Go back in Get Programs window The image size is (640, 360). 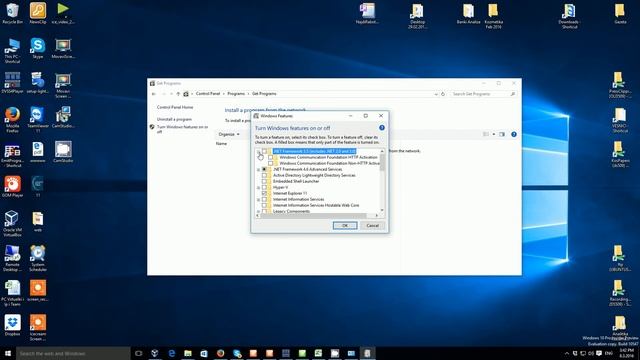coord(154,94)
